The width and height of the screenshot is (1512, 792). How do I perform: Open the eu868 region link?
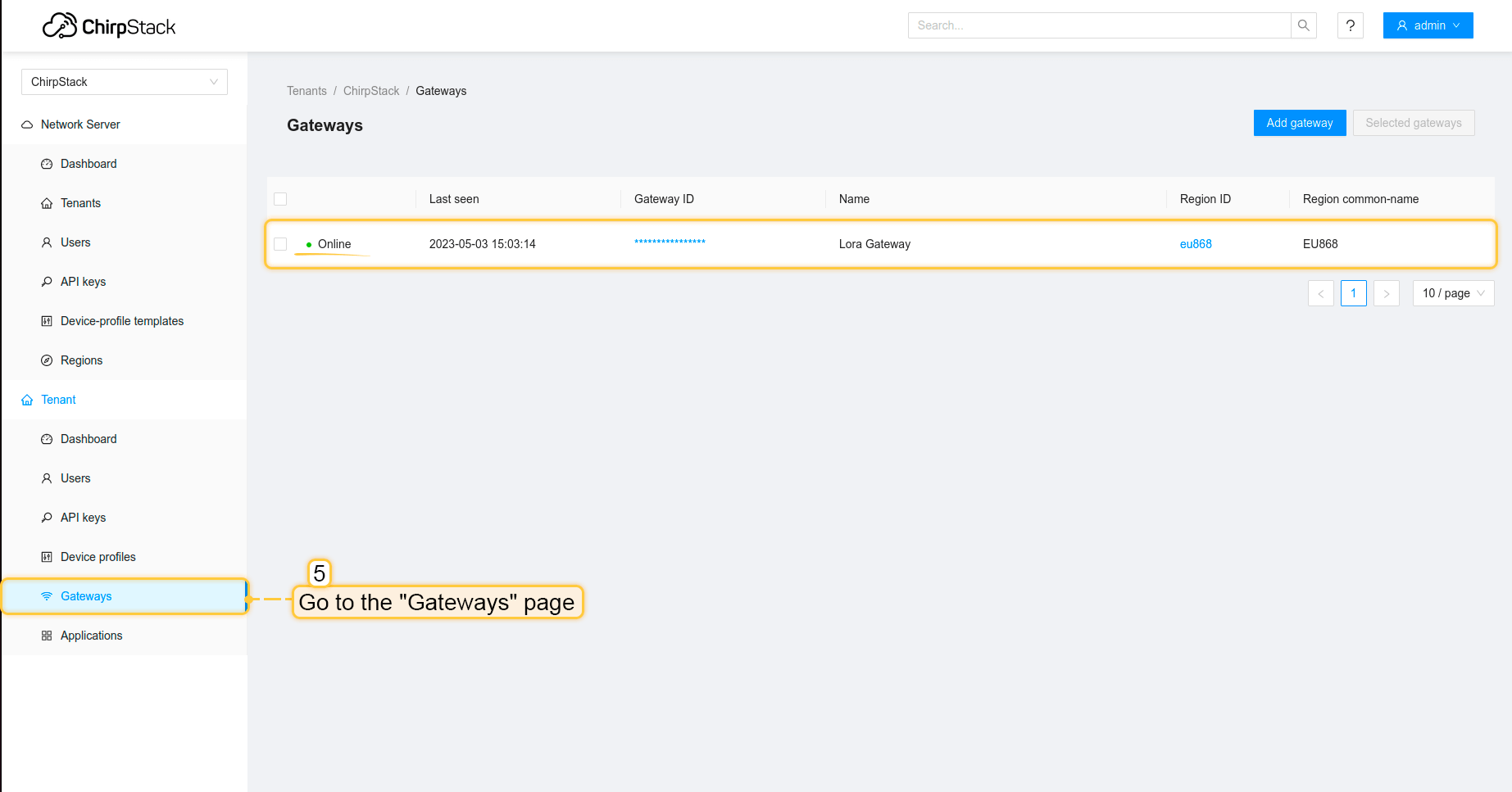(1196, 243)
